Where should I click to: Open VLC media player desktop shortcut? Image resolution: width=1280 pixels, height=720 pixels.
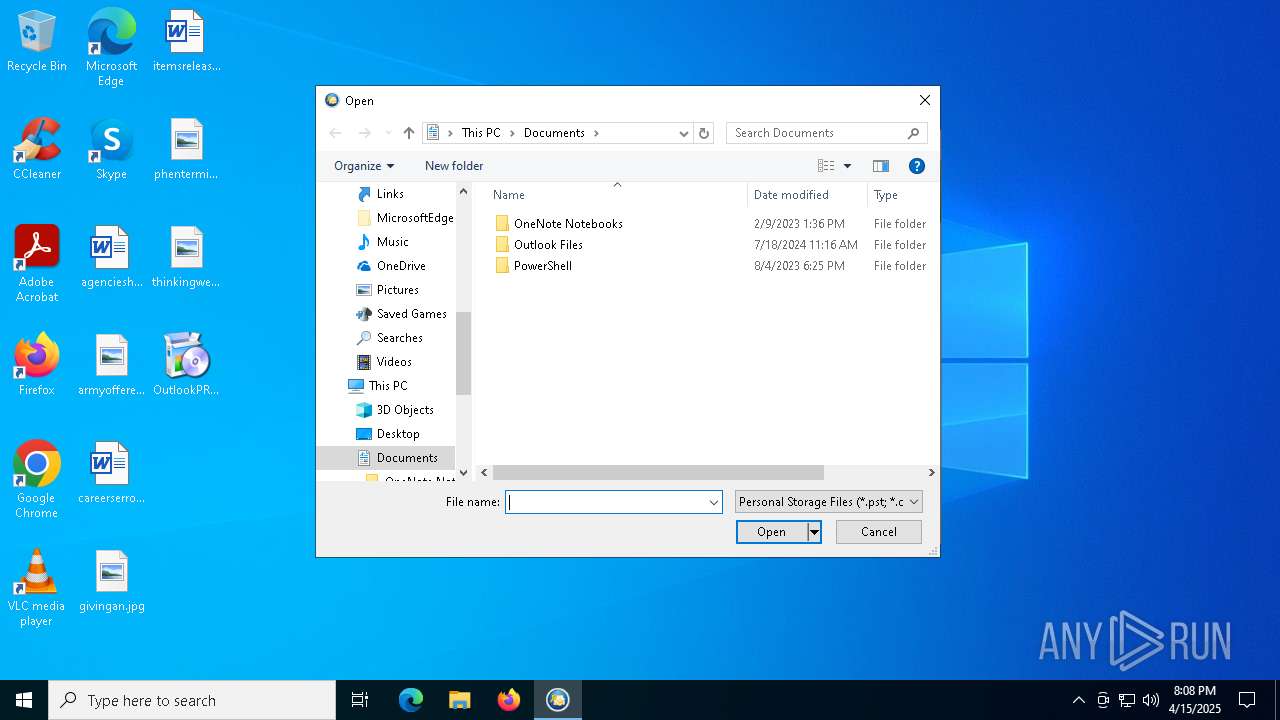(37, 588)
